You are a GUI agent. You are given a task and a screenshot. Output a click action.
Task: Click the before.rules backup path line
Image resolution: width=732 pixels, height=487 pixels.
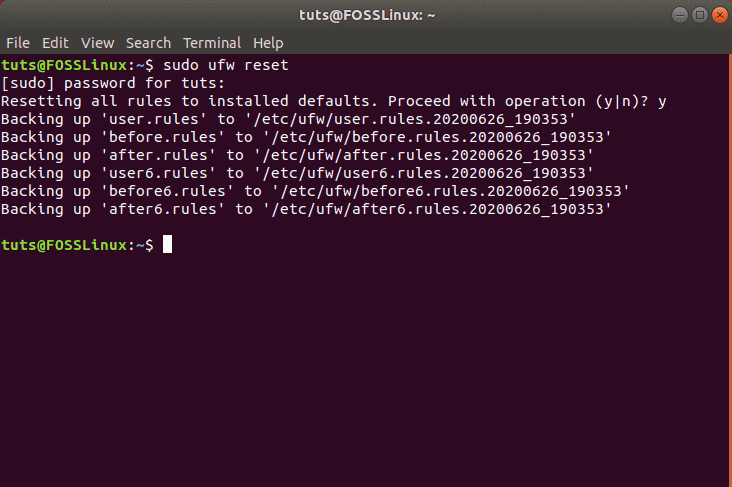[x=307, y=137]
